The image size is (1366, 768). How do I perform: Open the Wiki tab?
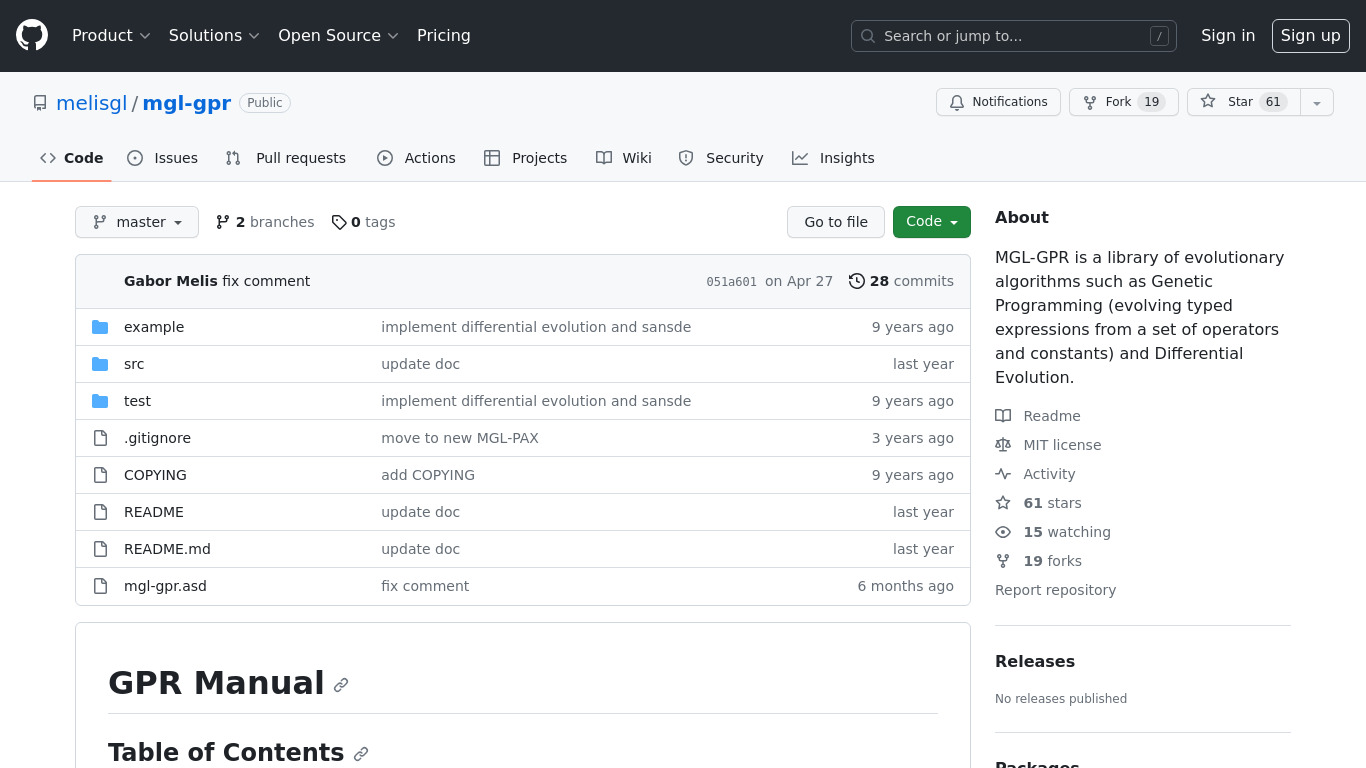[x=624, y=158]
